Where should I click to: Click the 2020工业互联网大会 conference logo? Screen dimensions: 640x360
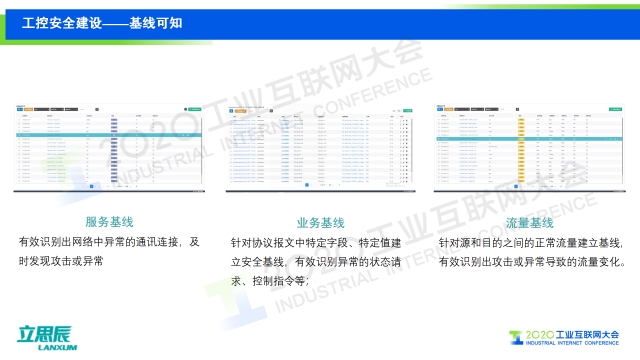point(564,338)
